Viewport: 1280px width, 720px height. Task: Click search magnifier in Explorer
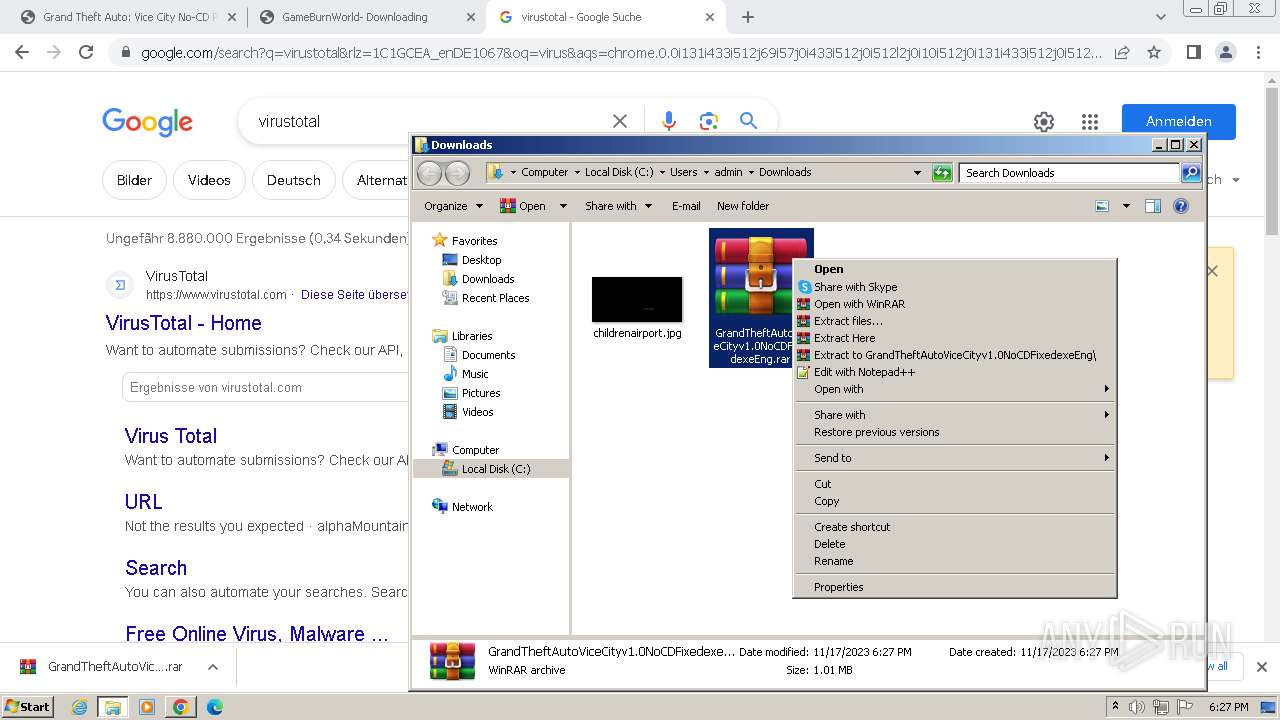pyautogui.click(x=1191, y=173)
